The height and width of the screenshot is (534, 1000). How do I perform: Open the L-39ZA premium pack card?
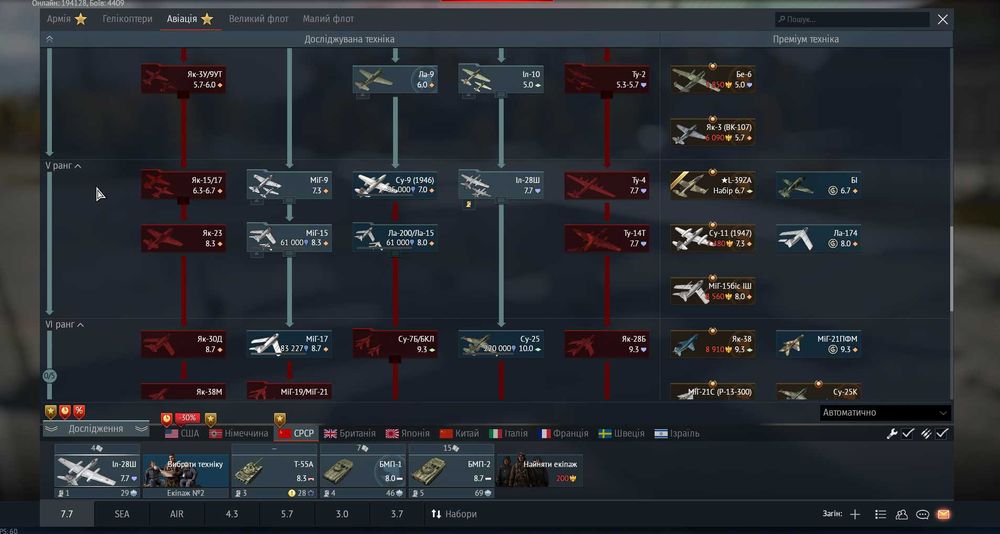(712, 185)
